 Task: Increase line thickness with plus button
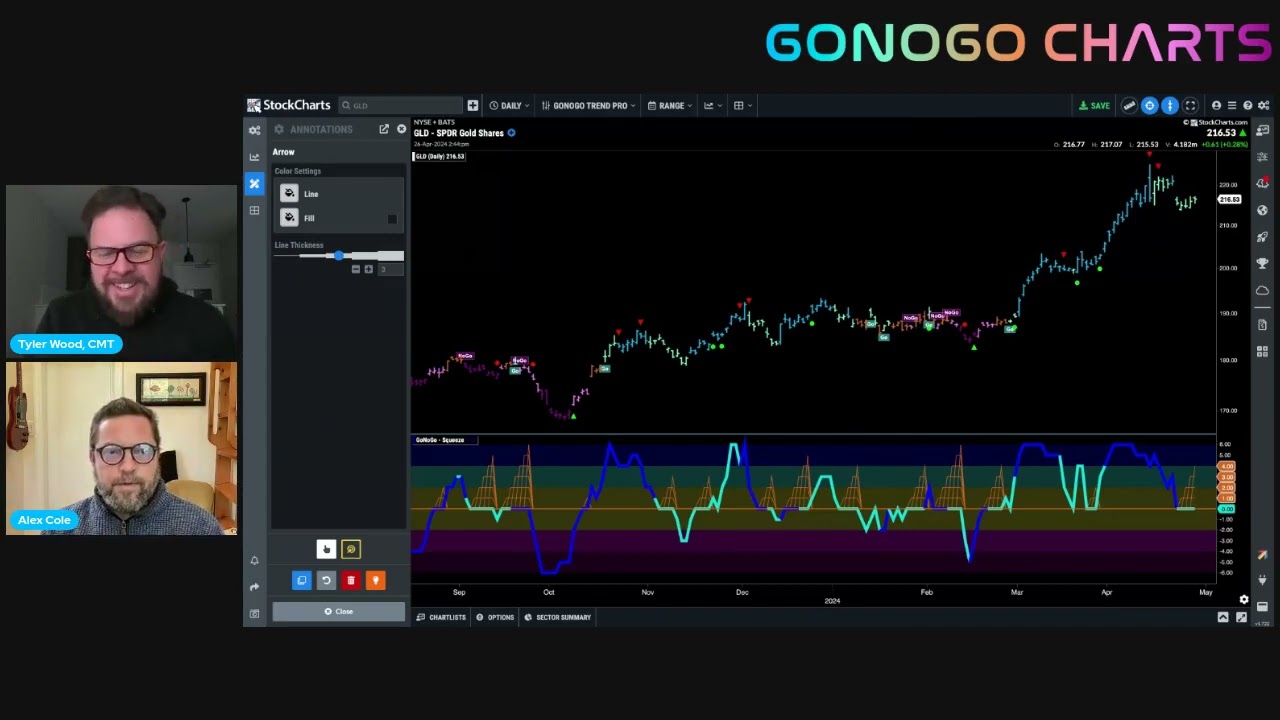[368, 269]
